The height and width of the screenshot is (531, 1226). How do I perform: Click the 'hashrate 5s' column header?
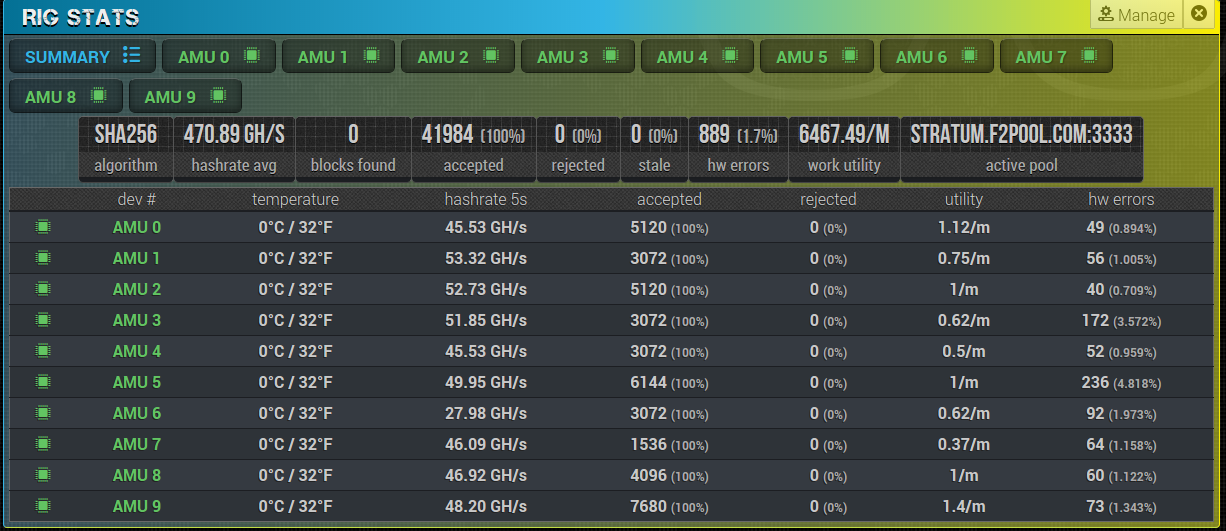coord(486,199)
